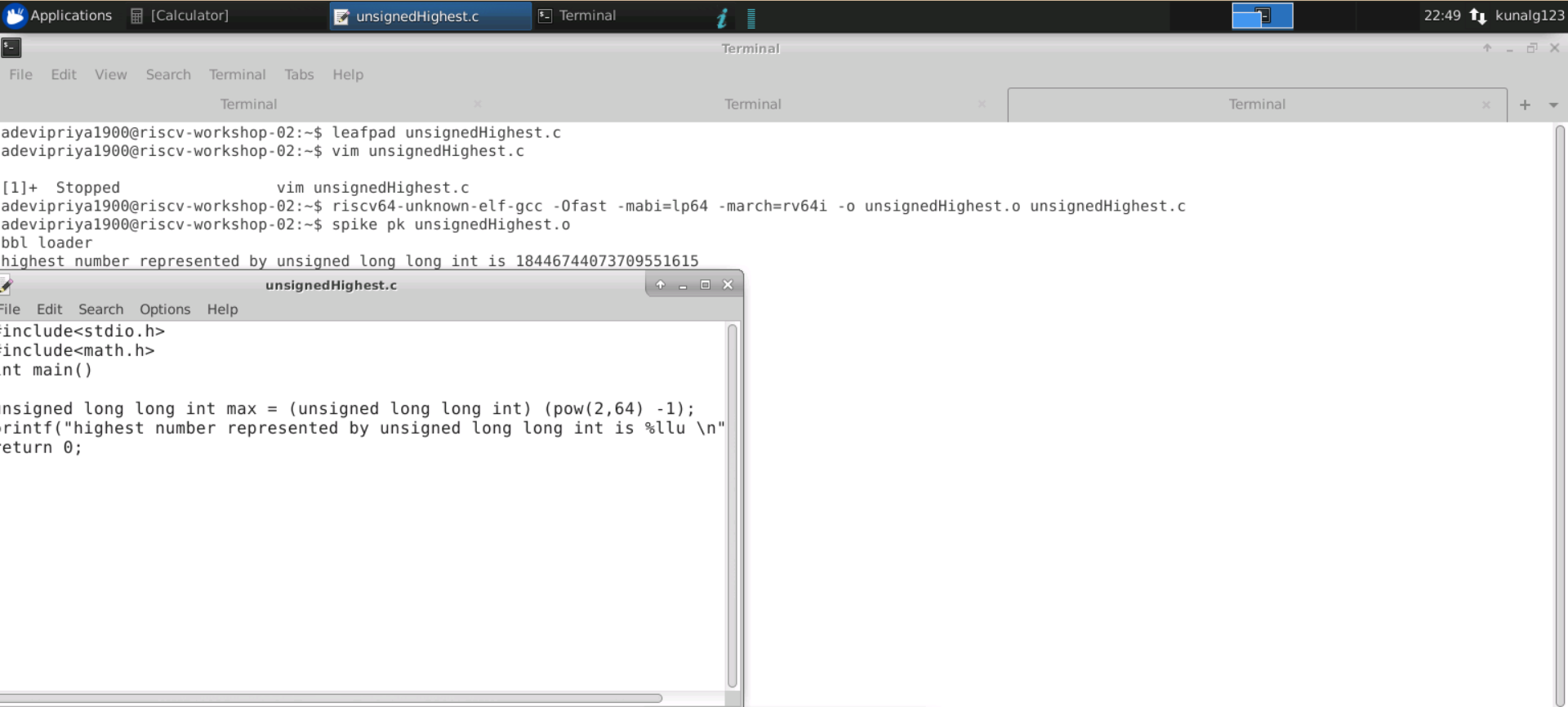This screenshot has width=1568, height=707.
Task: Click the blue info notification icon
Action: tap(722, 17)
